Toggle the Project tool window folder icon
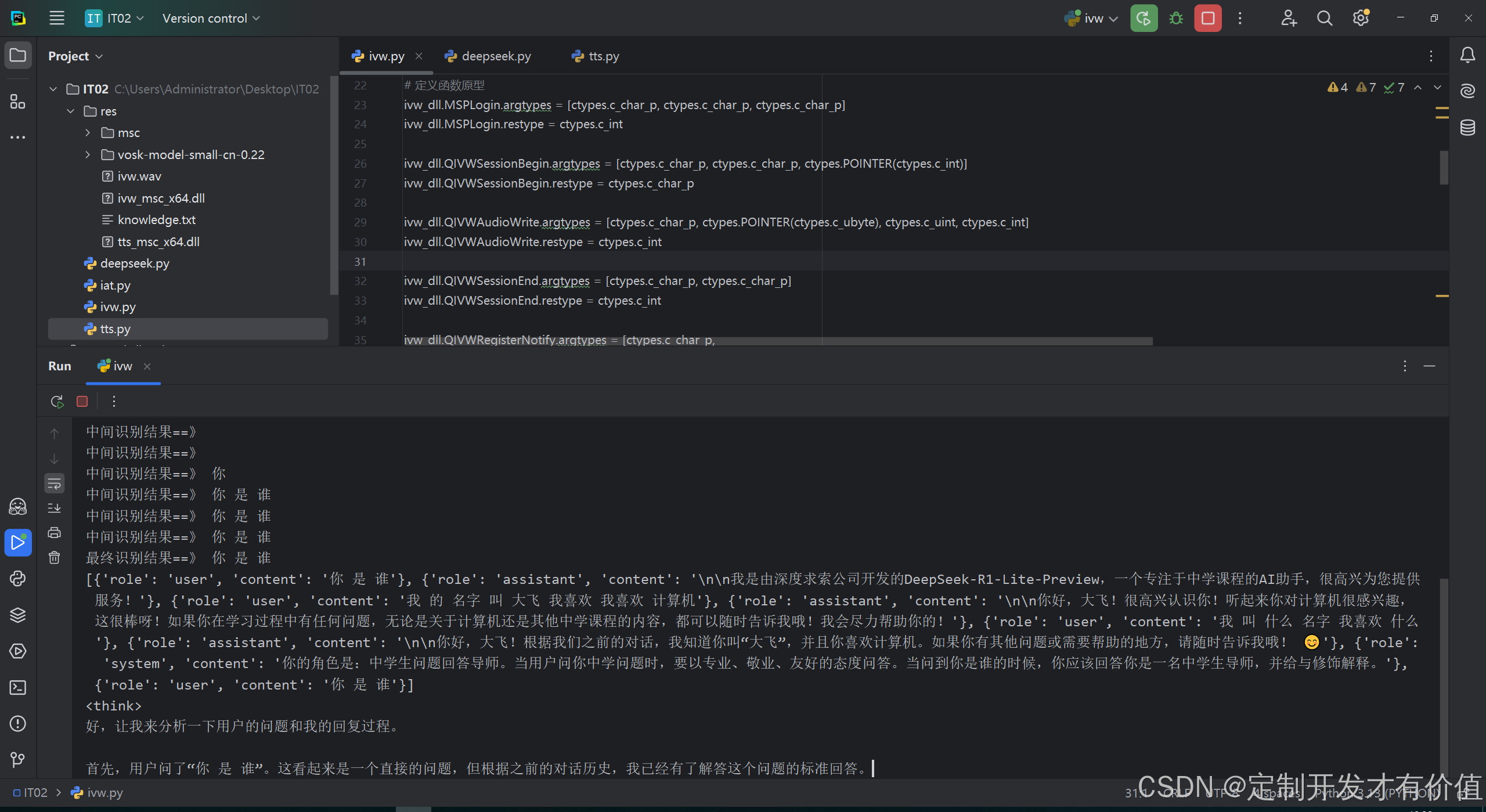This screenshot has height=812, width=1486. pyautogui.click(x=18, y=56)
